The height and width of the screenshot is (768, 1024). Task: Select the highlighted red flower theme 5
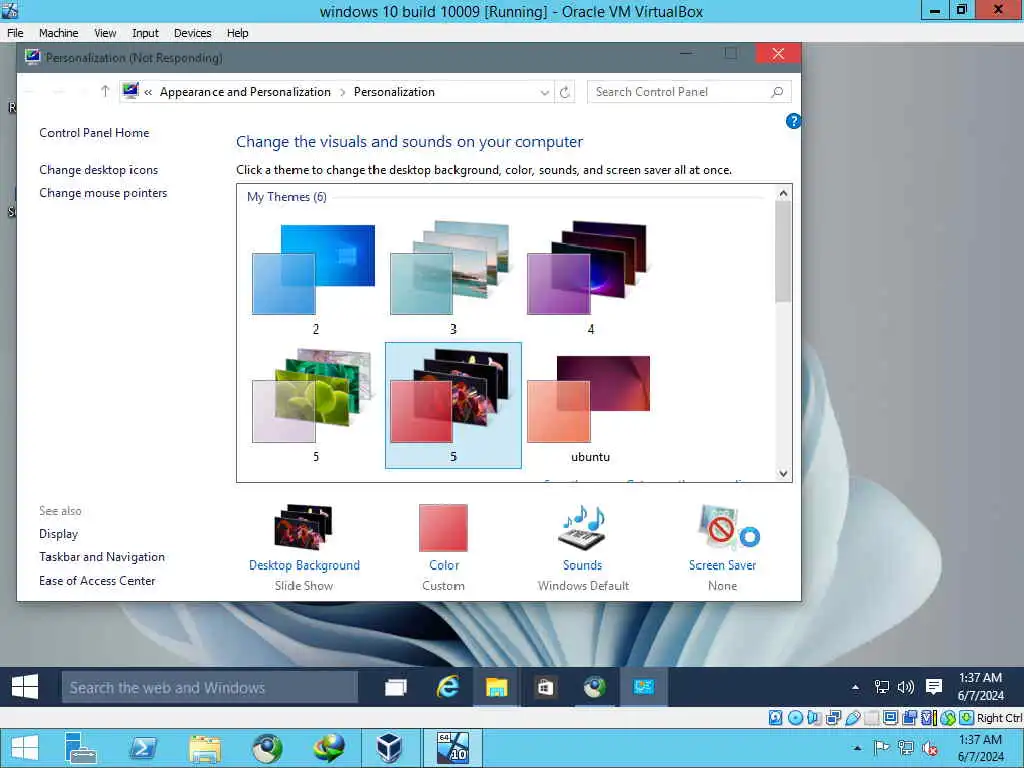(453, 405)
